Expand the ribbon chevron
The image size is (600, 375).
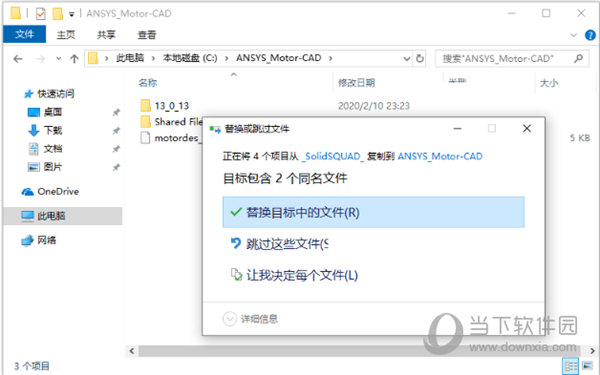(x=573, y=35)
